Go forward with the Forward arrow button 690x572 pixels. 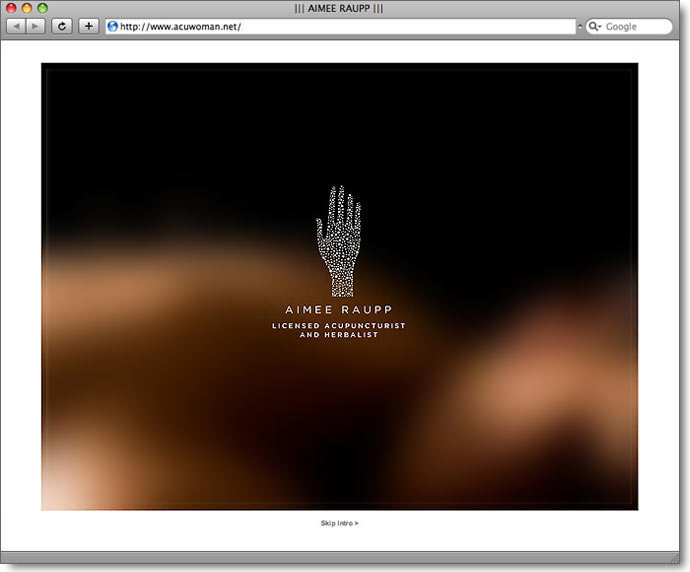[x=35, y=26]
